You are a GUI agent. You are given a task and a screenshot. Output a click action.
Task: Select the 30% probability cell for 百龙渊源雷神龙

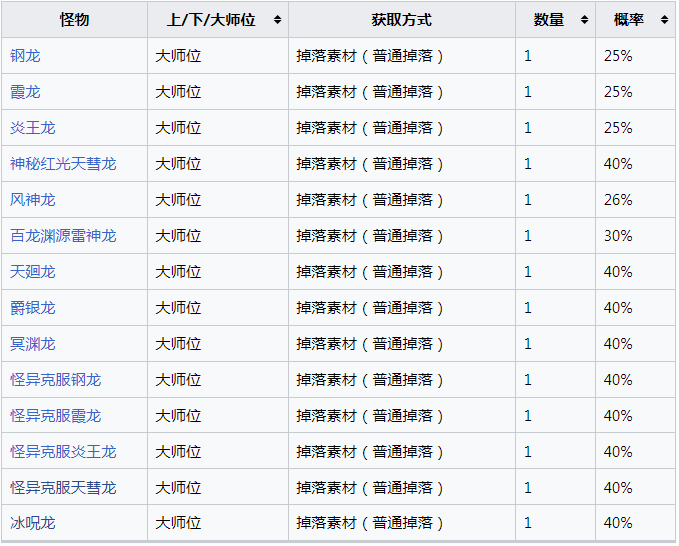click(x=635, y=236)
